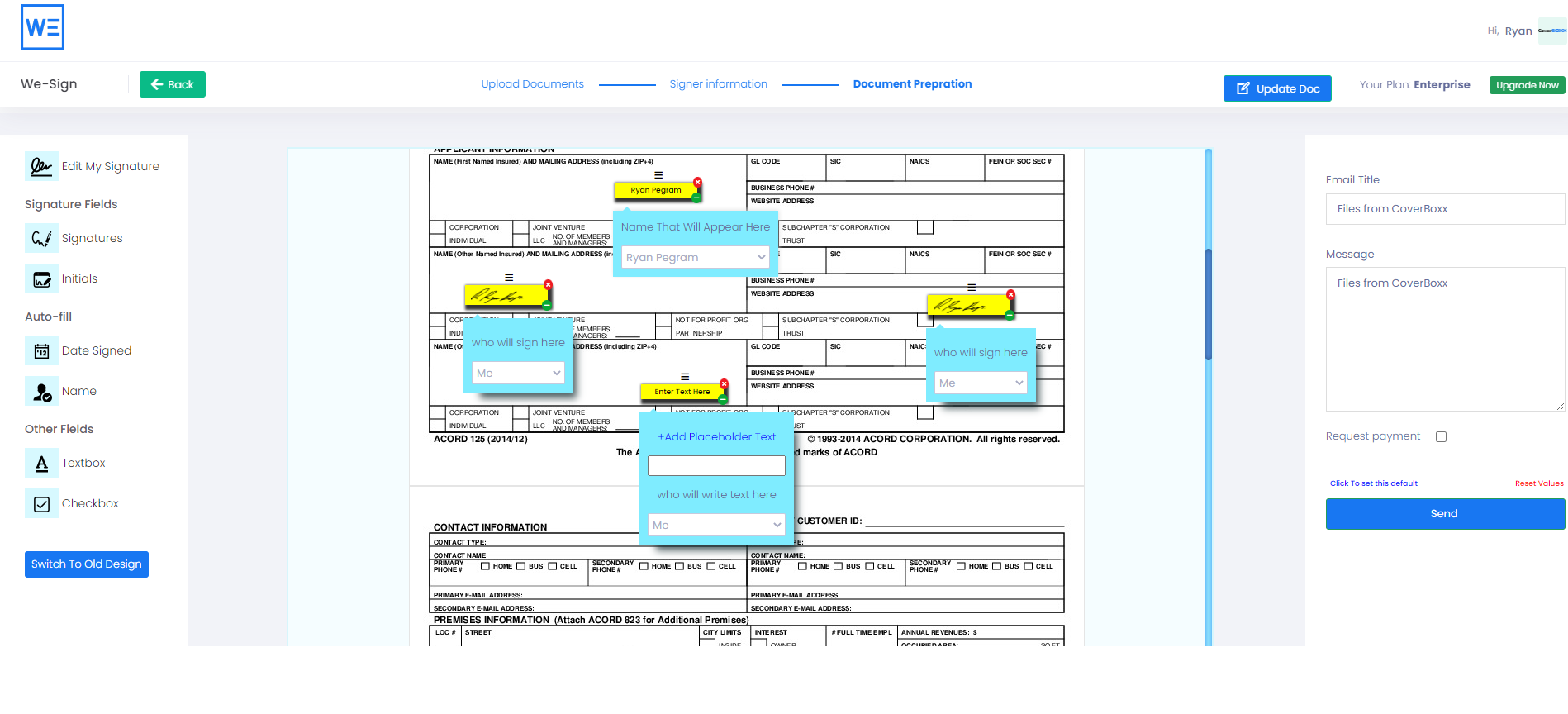Click the Upgrade Now button
Image resolution: width=1568 pixels, height=714 pixels.
(1527, 85)
